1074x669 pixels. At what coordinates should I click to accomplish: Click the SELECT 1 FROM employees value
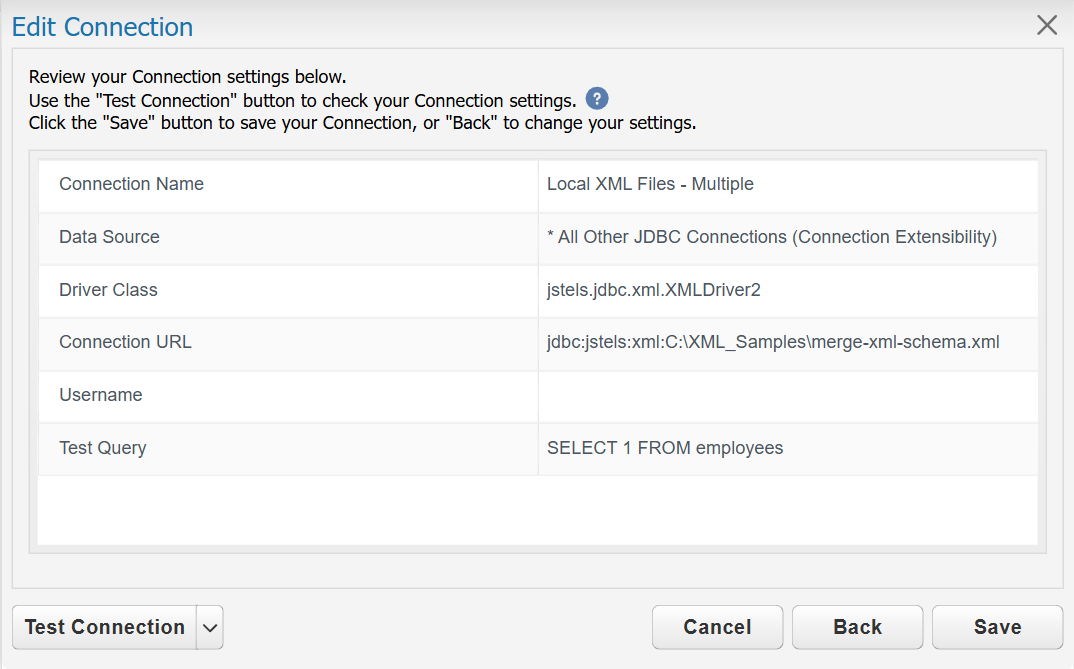click(665, 448)
